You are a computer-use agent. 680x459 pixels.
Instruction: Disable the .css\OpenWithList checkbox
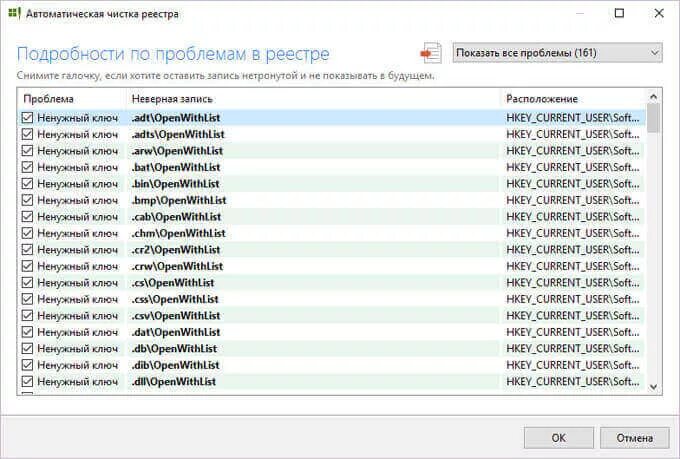(27, 299)
